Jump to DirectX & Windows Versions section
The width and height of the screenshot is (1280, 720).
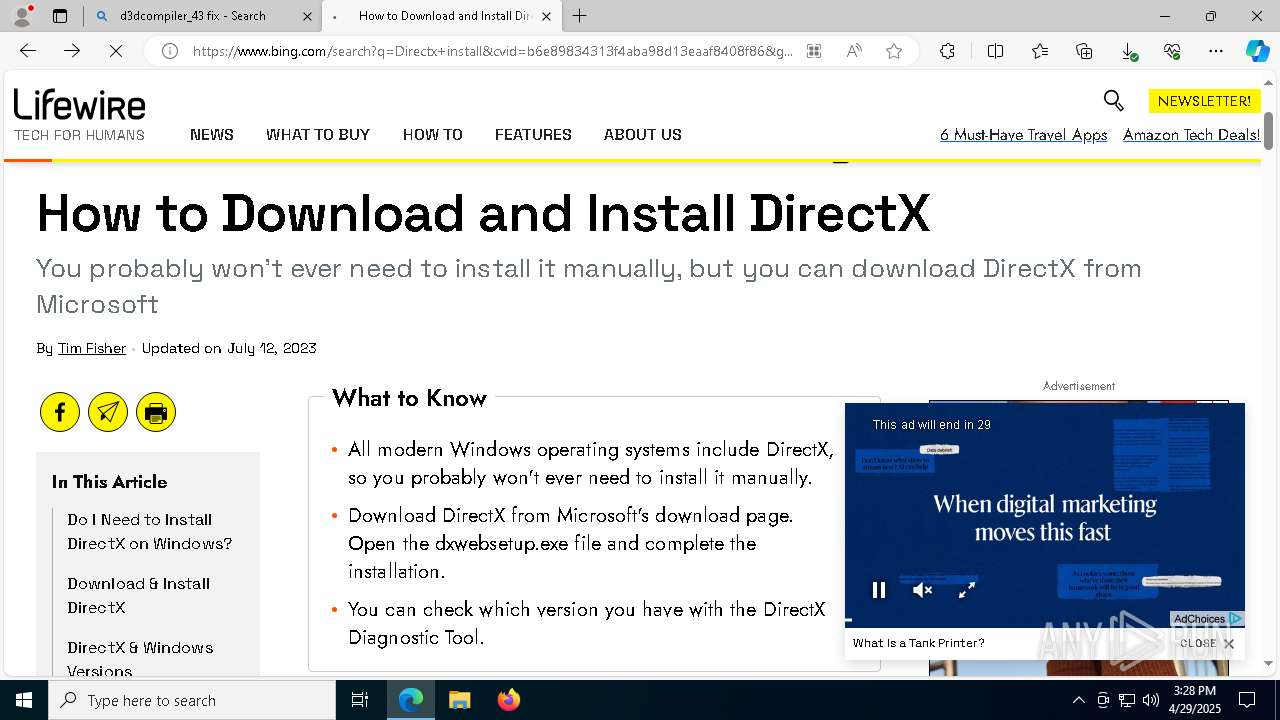[140, 659]
